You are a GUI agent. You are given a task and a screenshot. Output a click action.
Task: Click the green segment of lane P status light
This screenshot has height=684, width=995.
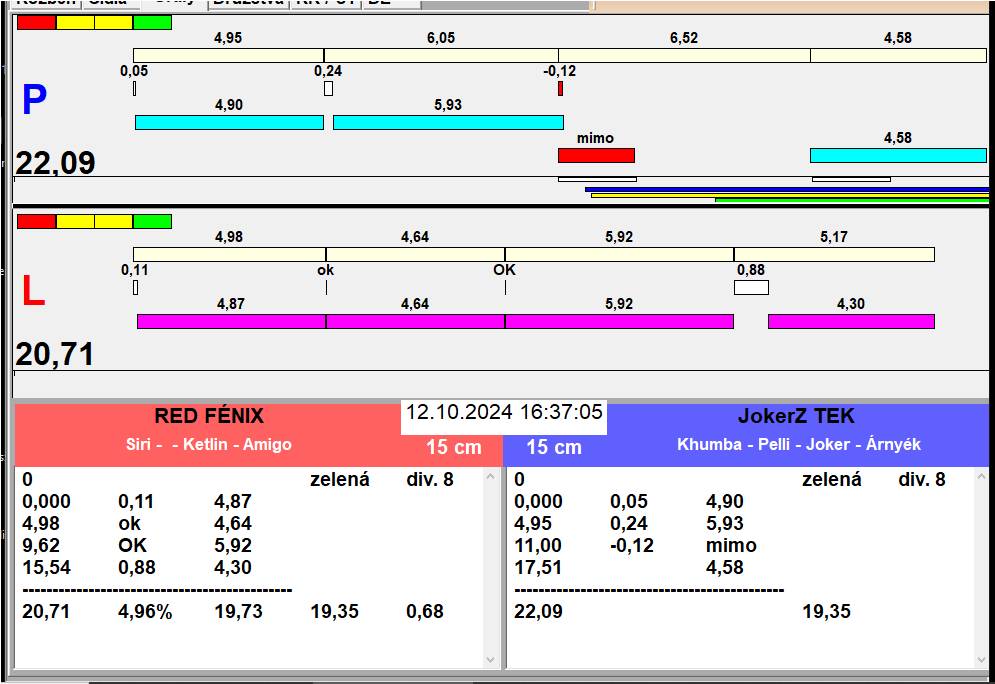(x=152, y=22)
